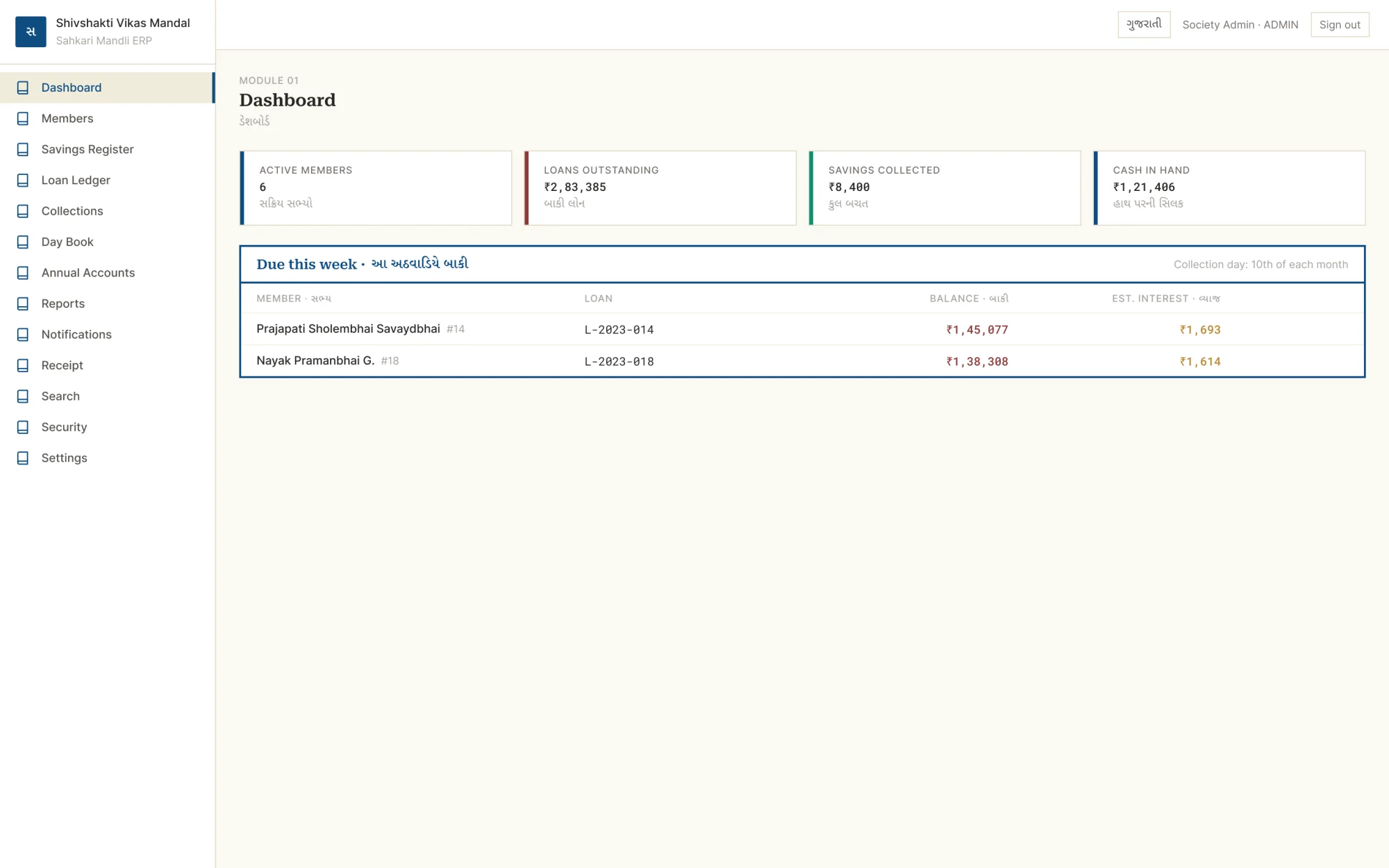Open the Savings Register label
This screenshot has width=1389, height=868.
click(88, 149)
